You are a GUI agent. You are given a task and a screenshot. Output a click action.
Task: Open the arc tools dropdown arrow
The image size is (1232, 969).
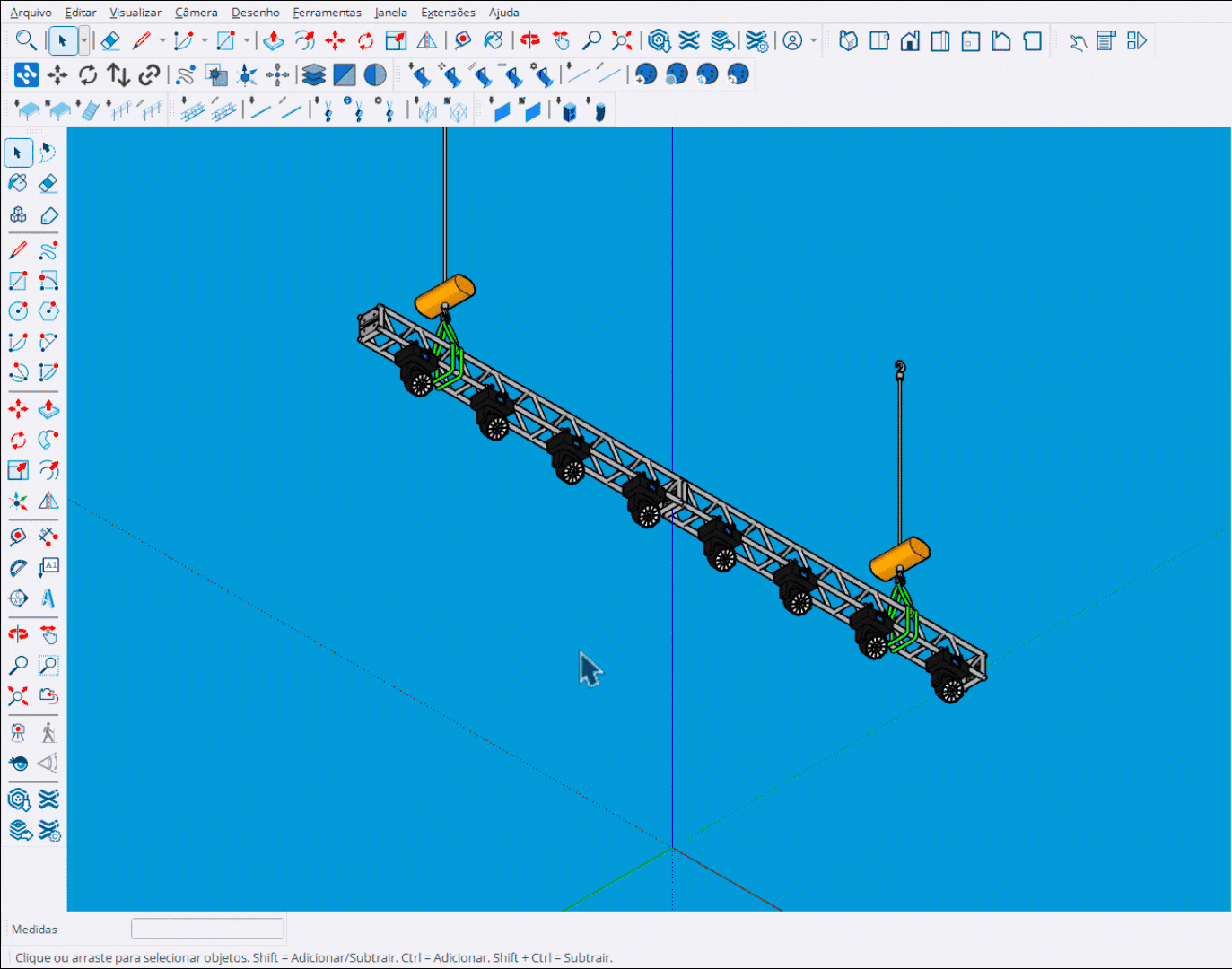[x=205, y=41]
